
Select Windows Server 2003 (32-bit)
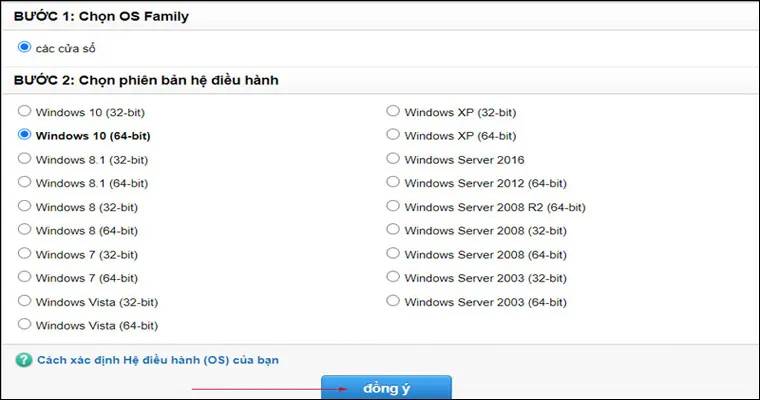click(x=393, y=277)
